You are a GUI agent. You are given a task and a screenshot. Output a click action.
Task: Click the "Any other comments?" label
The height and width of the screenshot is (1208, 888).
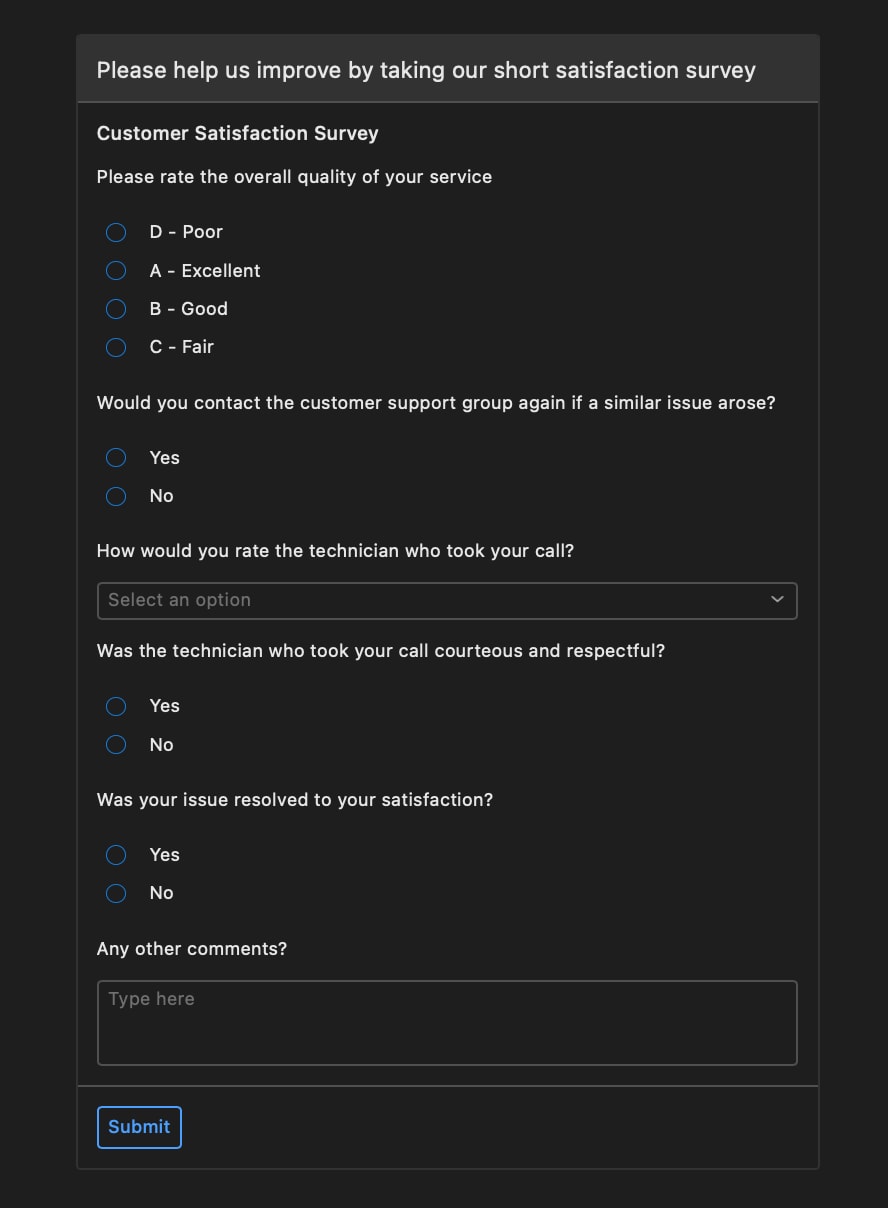[192, 948]
